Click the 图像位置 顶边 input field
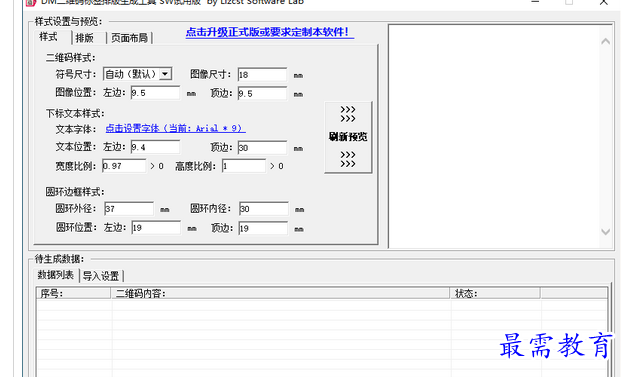The width and height of the screenshot is (621, 377). [262, 93]
